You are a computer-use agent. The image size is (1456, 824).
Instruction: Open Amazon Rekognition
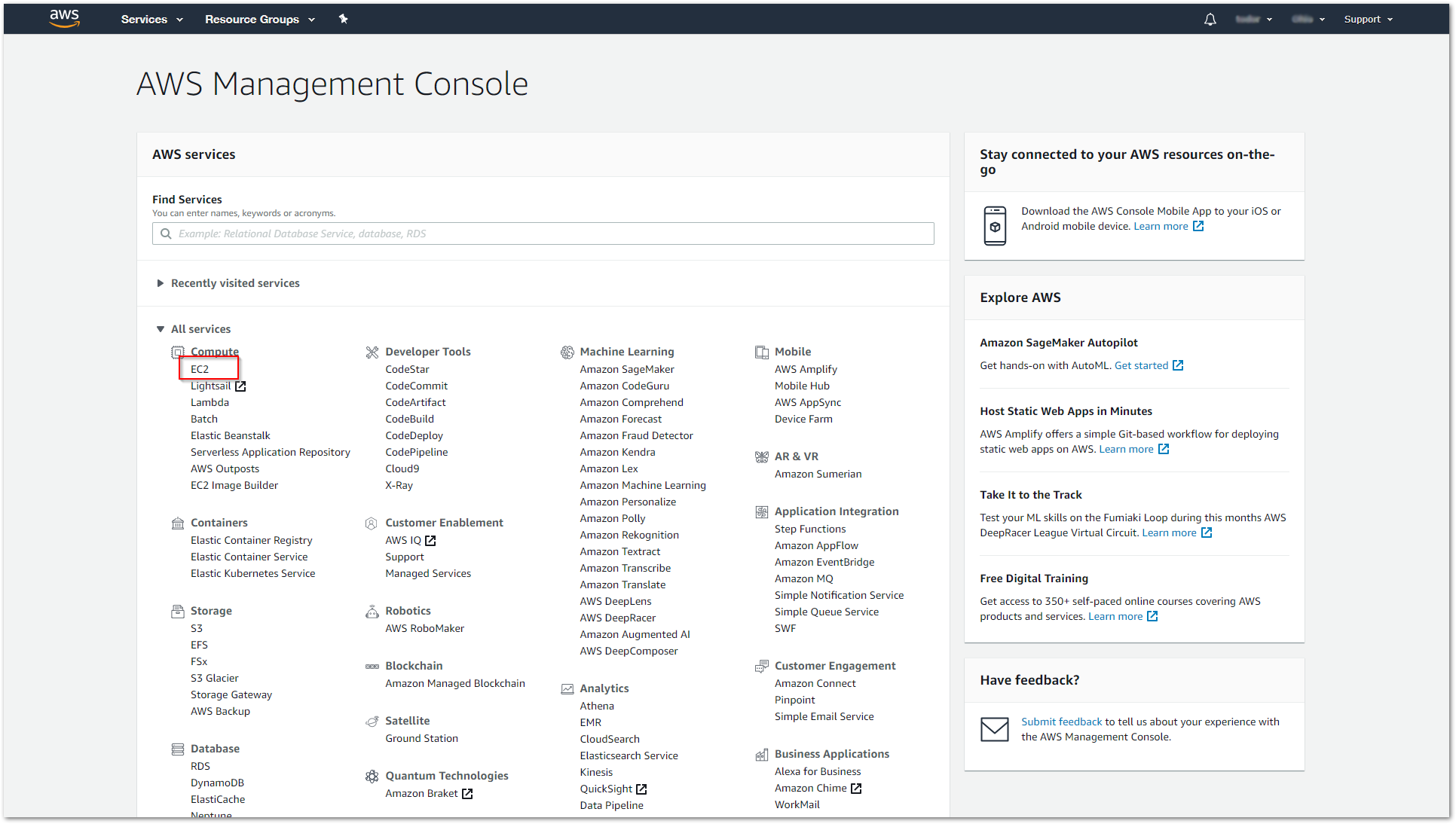[629, 535]
